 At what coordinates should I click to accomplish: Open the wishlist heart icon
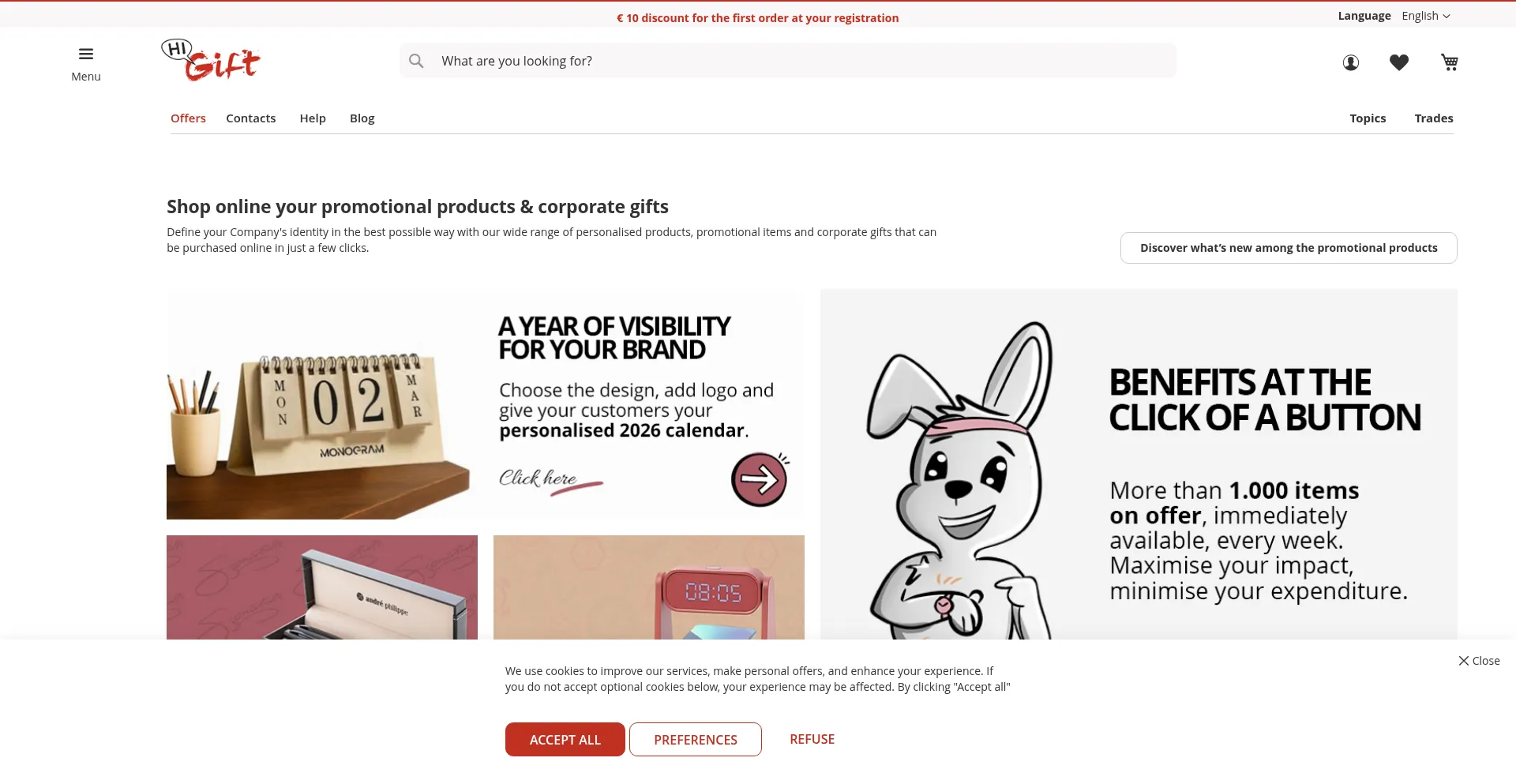1399,62
